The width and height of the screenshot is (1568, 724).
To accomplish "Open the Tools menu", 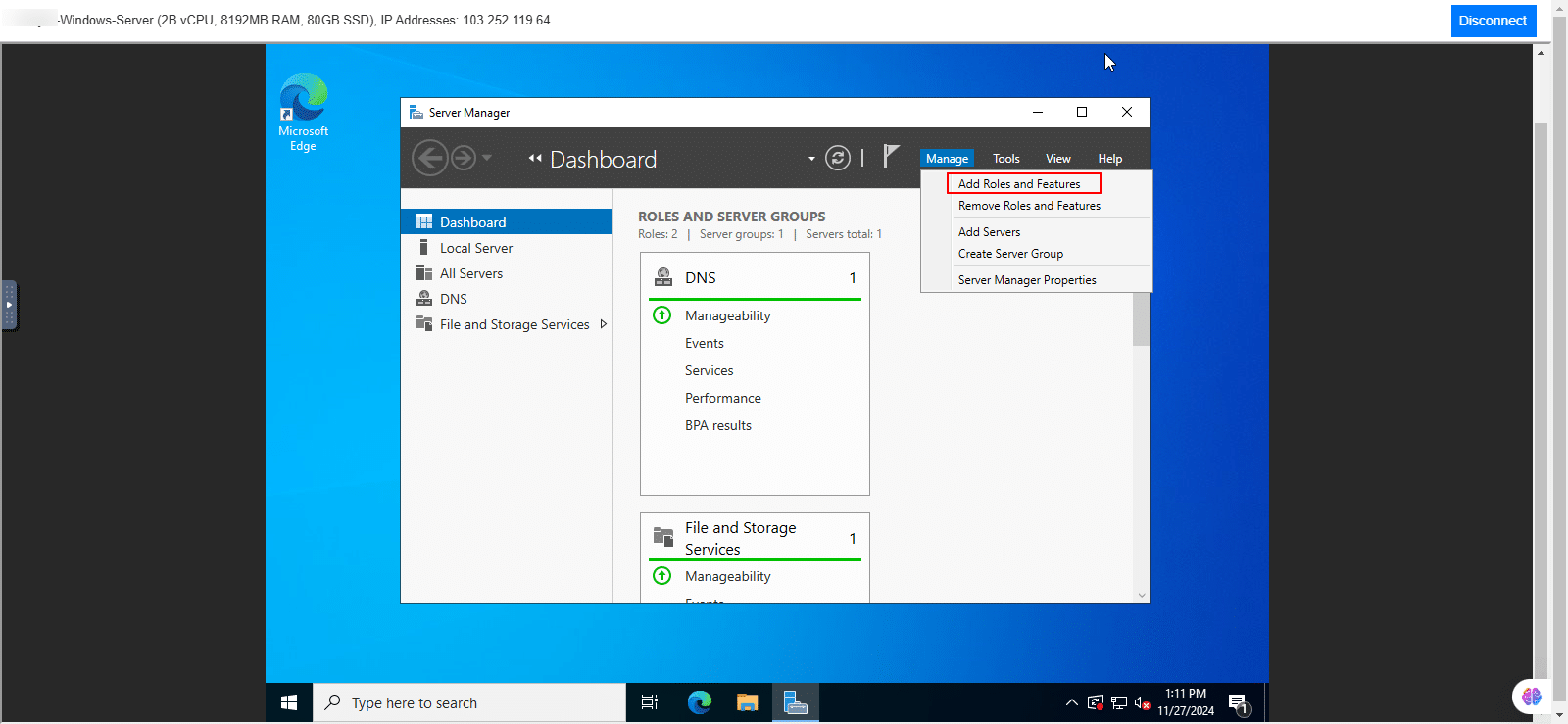I will coord(1005,159).
